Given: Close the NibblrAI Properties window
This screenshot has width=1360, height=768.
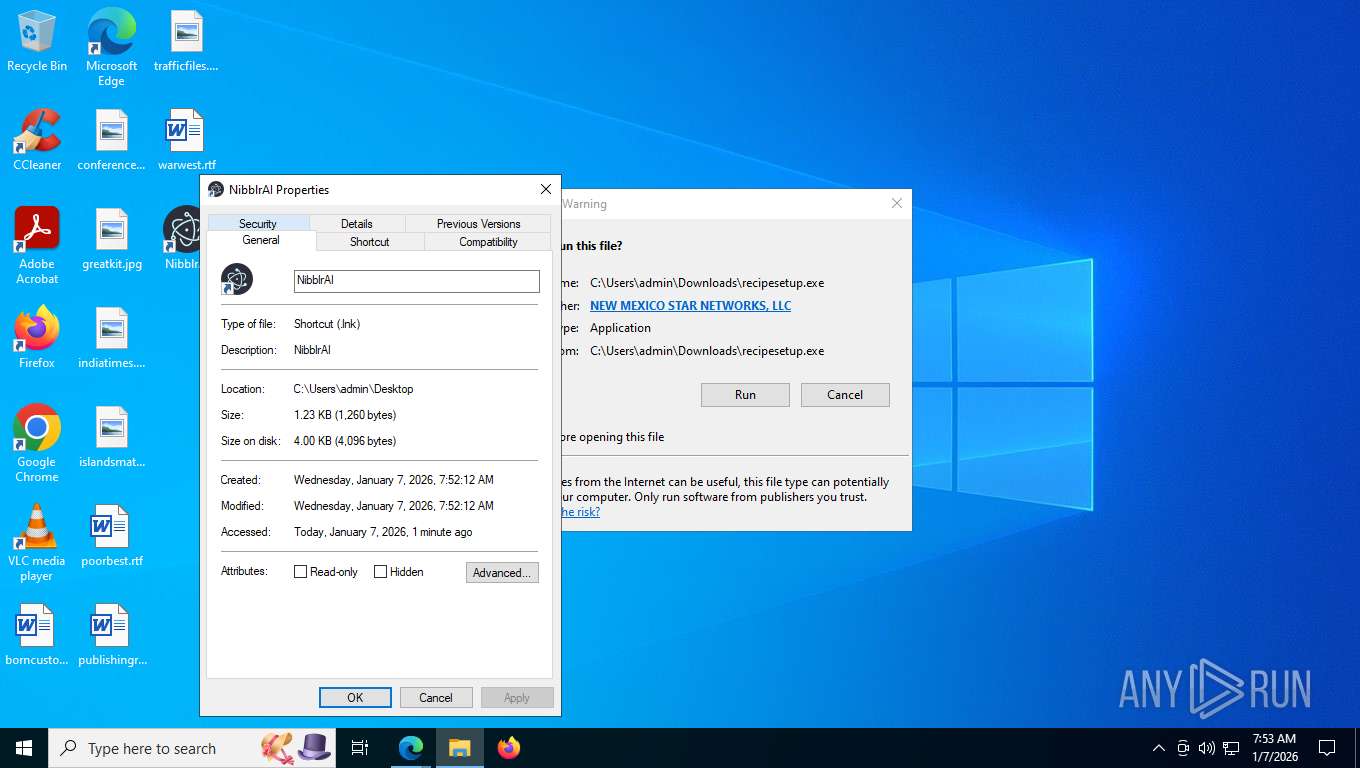Looking at the screenshot, I should click(x=545, y=189).
